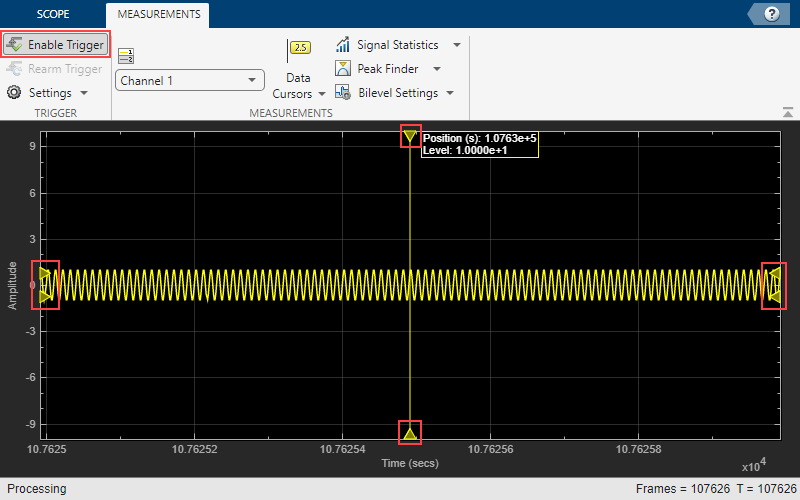Expand the Signal Statistics options arrow
This screenshot has height=500, width=800.
(x=457, y=45)
